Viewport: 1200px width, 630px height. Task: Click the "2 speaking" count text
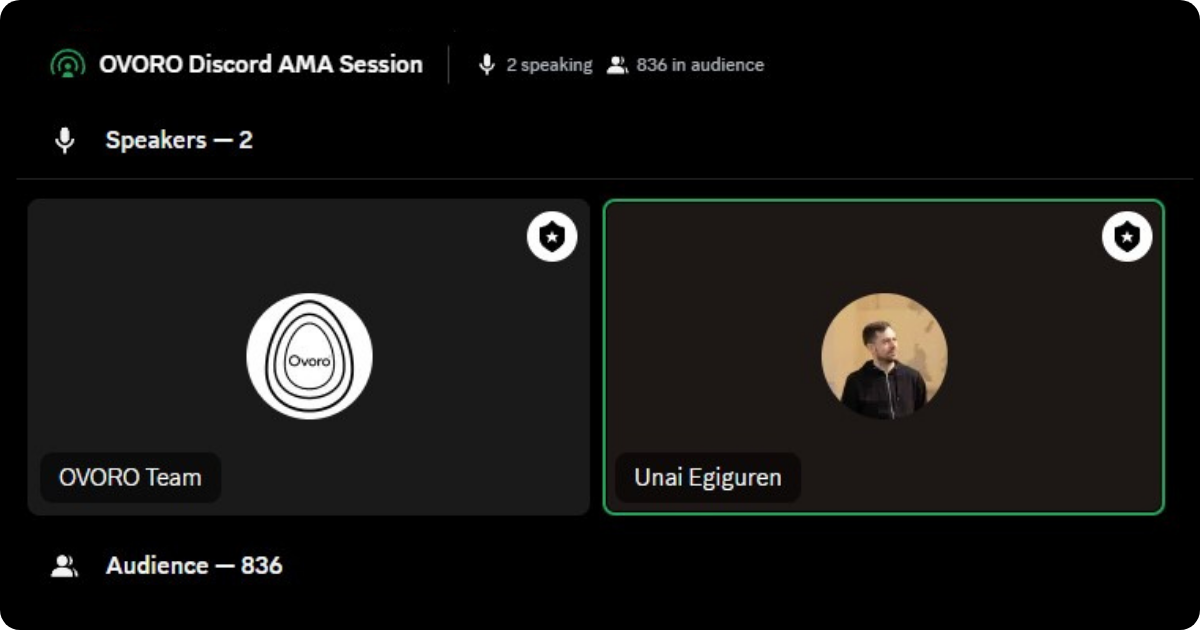click(549, 65)
